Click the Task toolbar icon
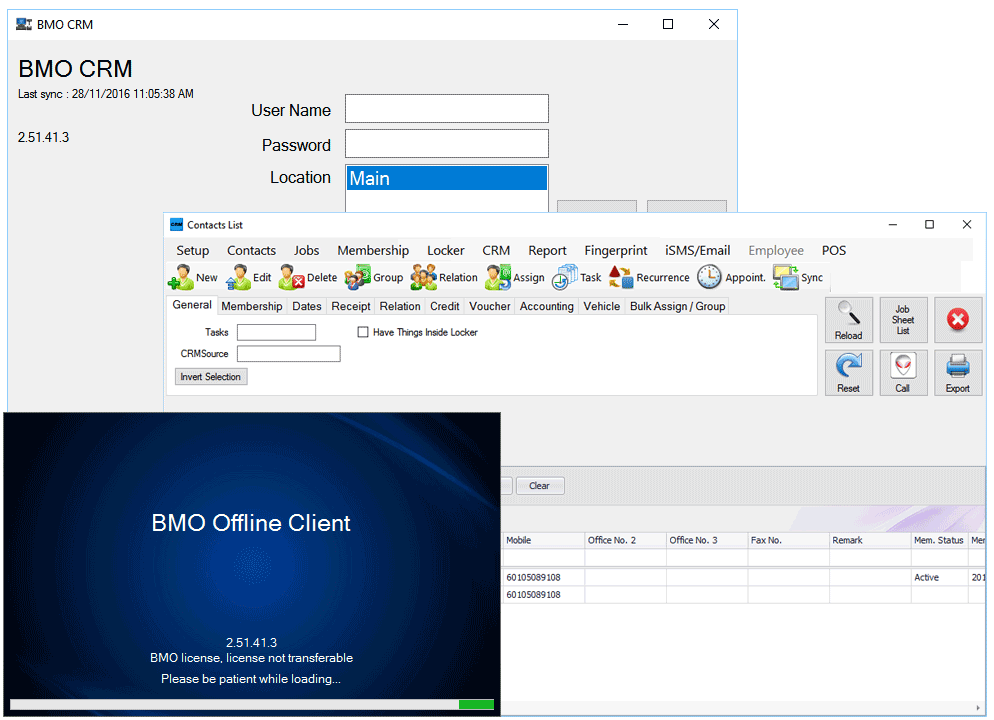This screenshot has height=720, width=994. coord(564,278)
